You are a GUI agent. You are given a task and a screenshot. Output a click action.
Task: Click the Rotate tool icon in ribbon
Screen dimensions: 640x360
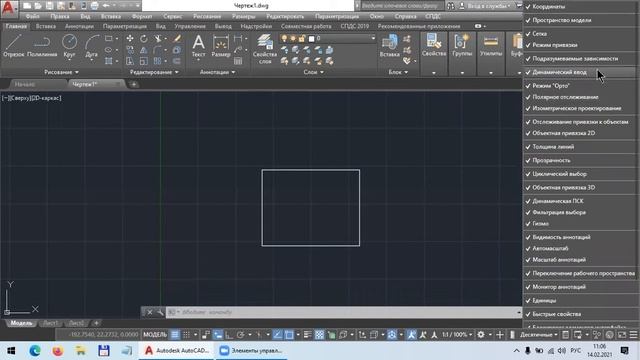point(144,38)
